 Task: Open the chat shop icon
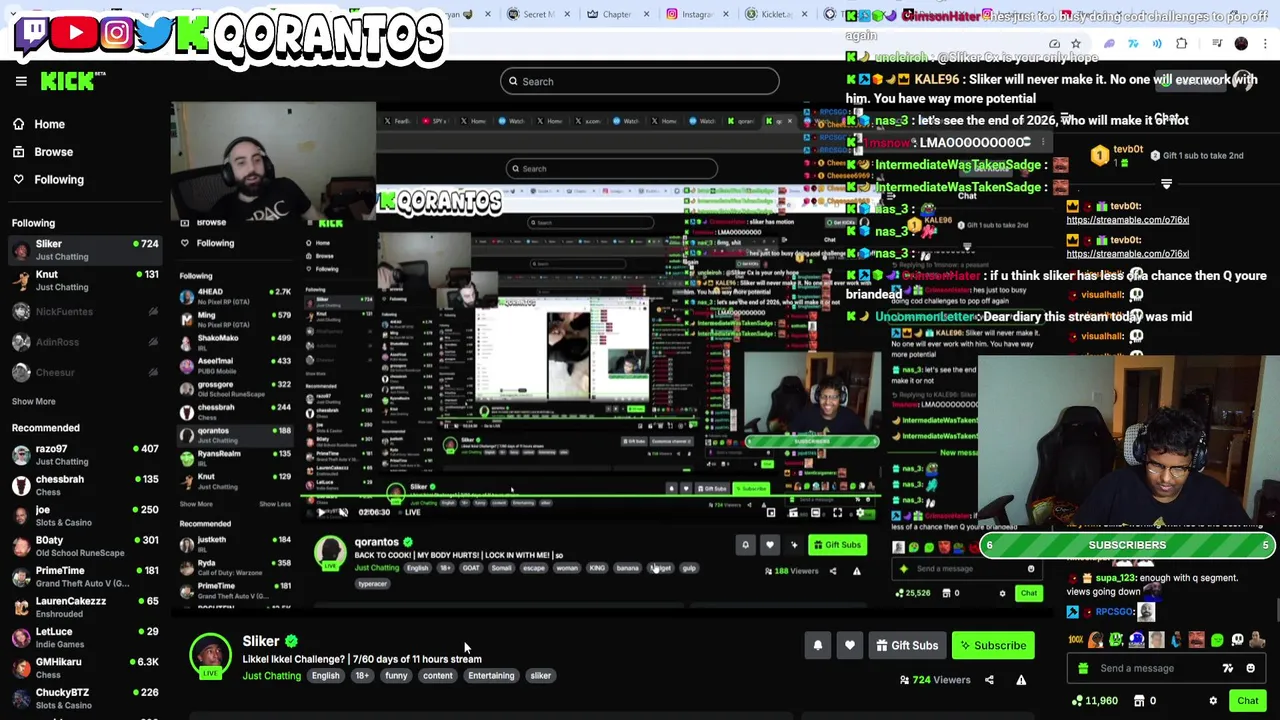(1139, 701)
